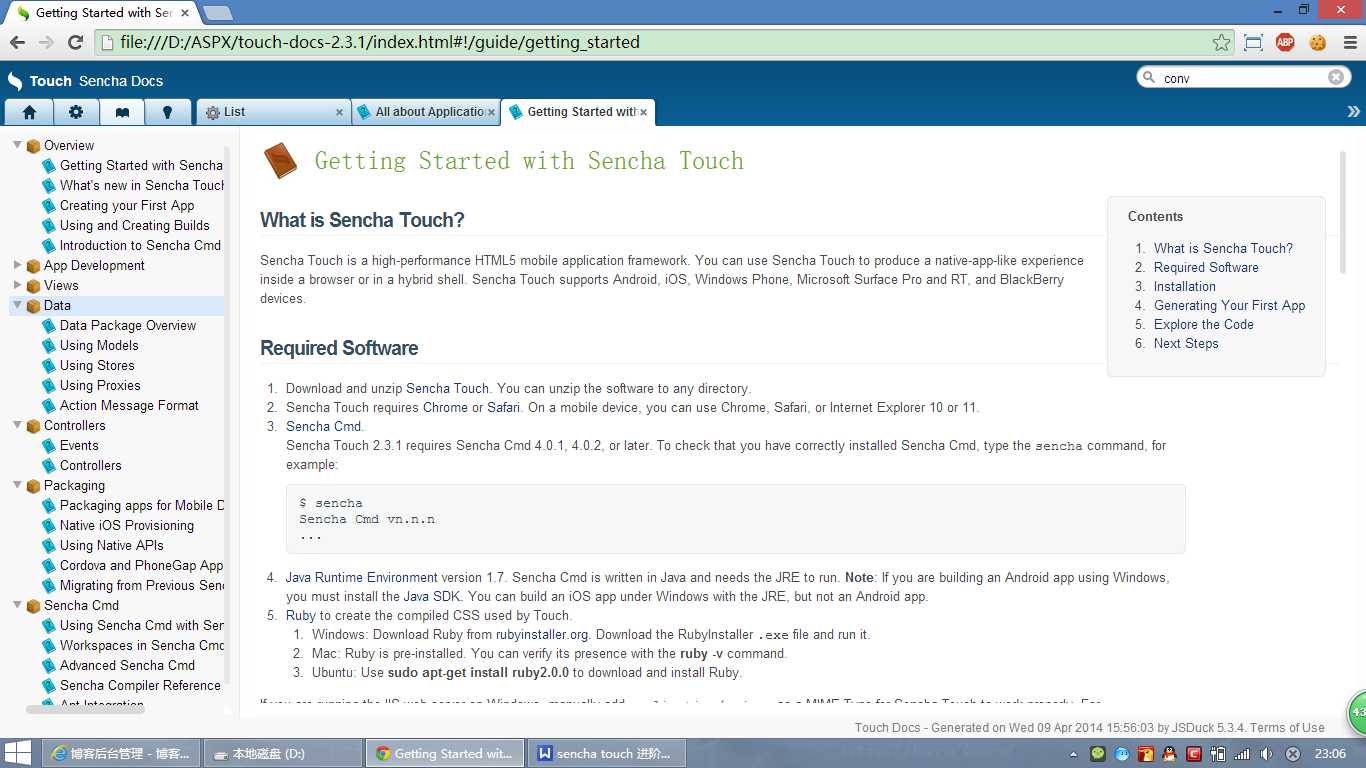Open the Home tab icon
The image size is (1366, 768).
click(29, 112)
